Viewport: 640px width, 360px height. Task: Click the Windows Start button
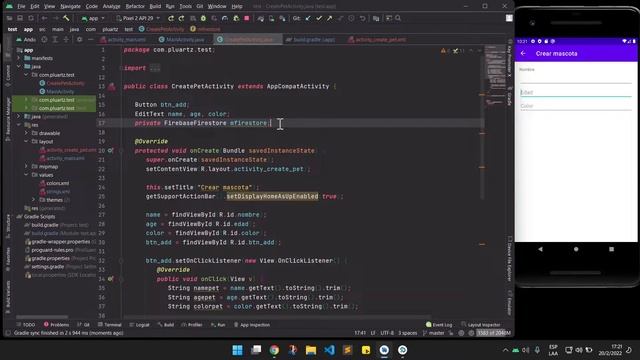(238, 350)
